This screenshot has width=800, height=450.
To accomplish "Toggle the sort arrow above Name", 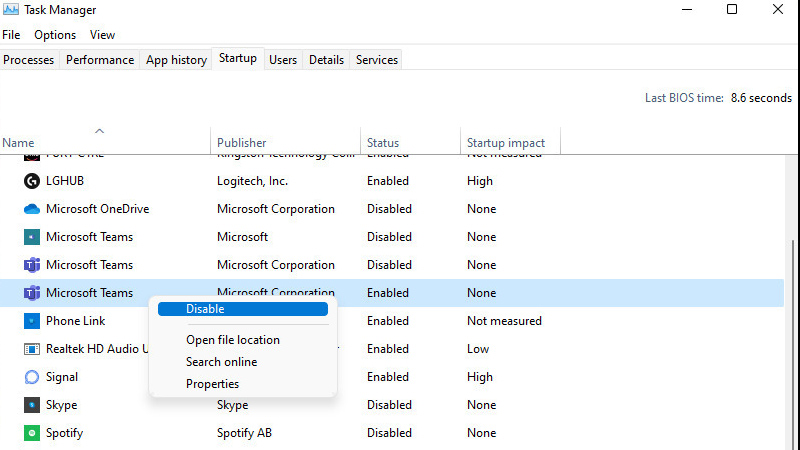I will click(x=99, y=131).
